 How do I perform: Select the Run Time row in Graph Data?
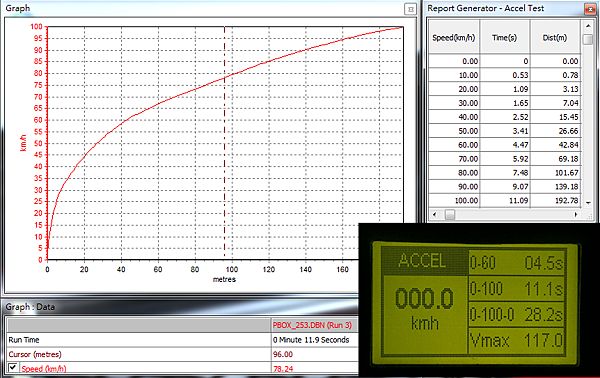[x=182, y=340]
